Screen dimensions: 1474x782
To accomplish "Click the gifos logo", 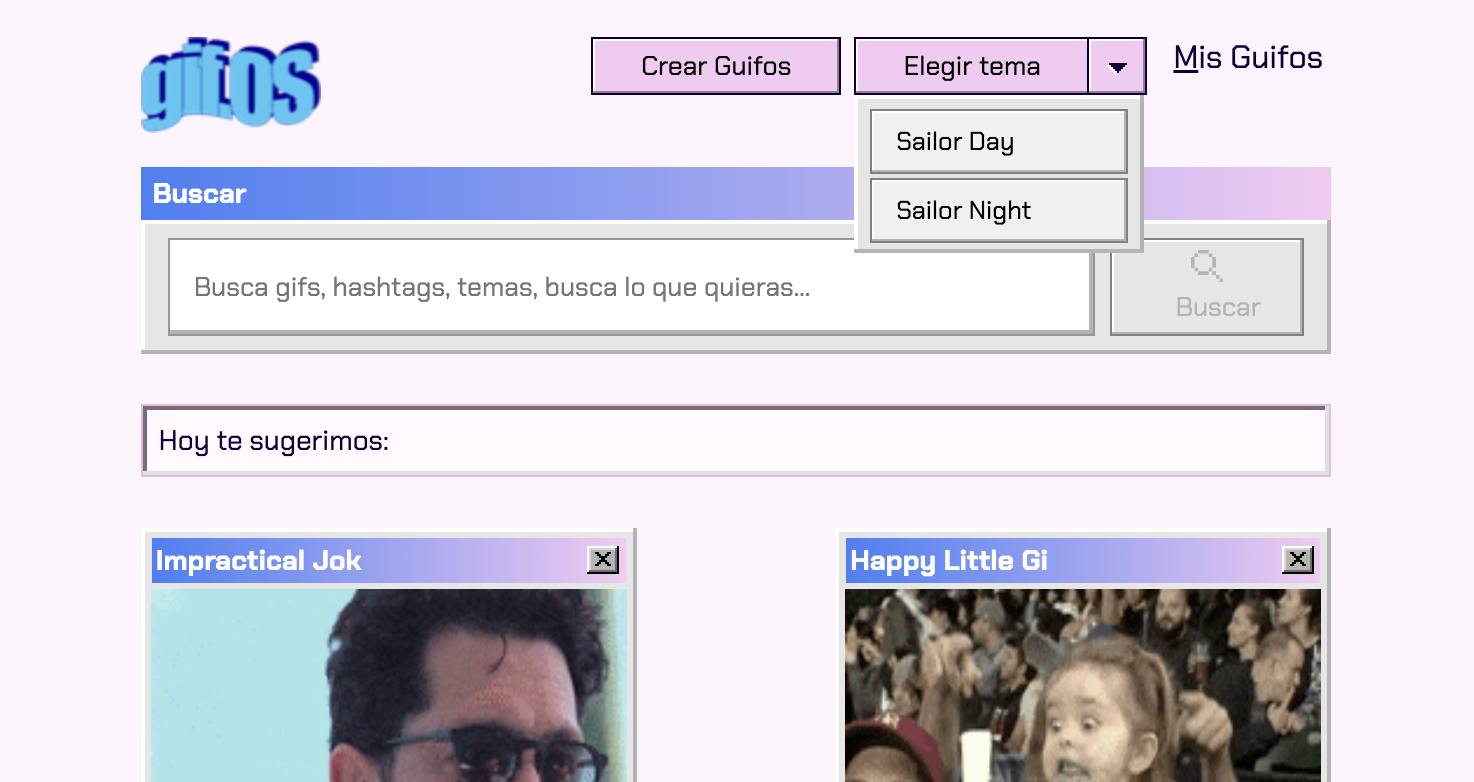I will click(x=229, y=82).
